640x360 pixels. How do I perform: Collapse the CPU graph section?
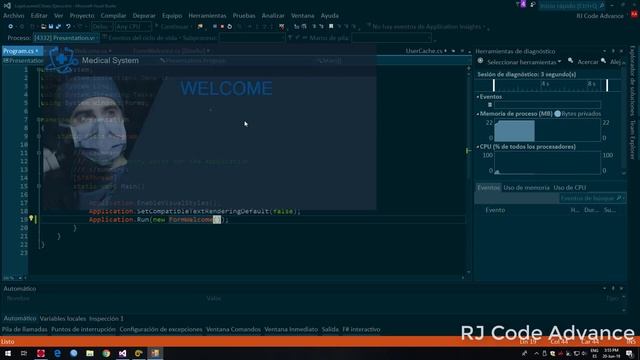click(478, 147)
